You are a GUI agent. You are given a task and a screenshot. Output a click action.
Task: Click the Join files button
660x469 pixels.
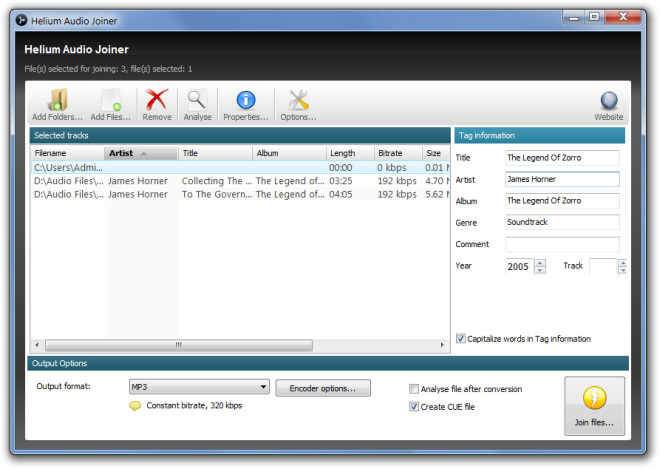tap(594, 406)
